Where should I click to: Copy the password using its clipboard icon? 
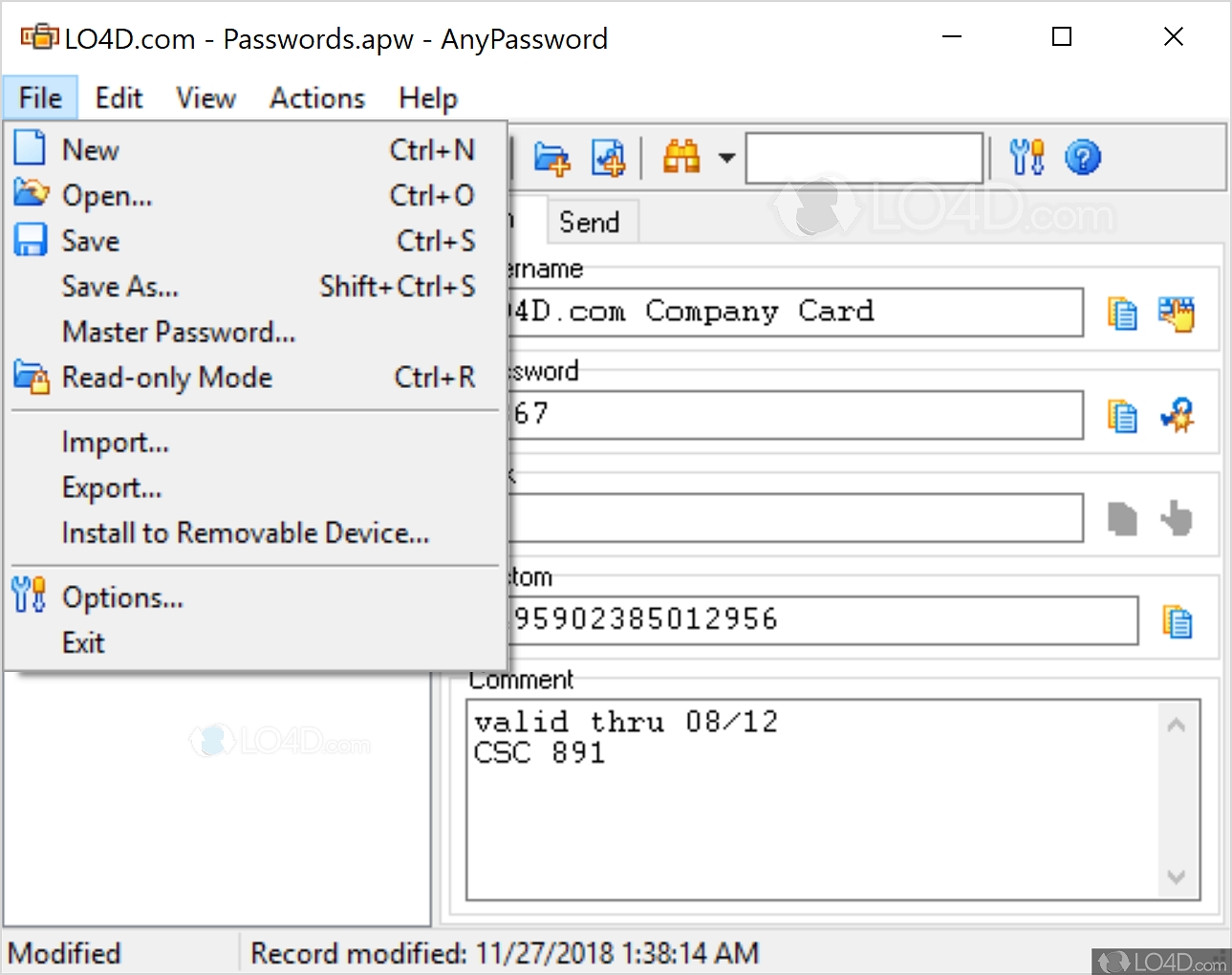(x=1122, y=416)
